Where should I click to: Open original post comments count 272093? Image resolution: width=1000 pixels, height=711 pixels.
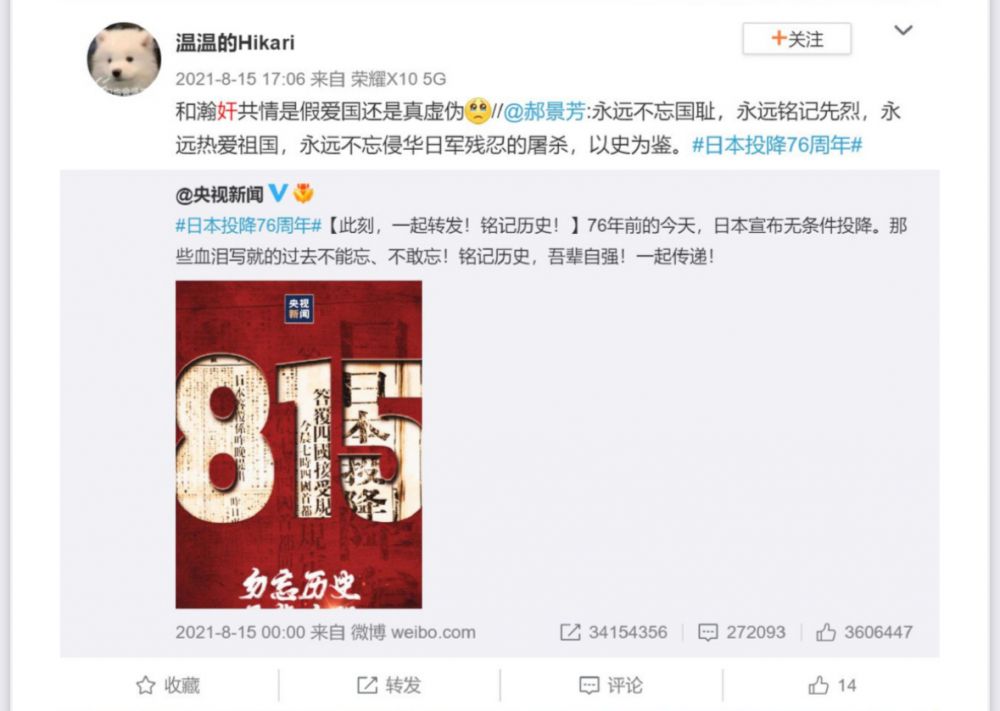click(742, 633)
